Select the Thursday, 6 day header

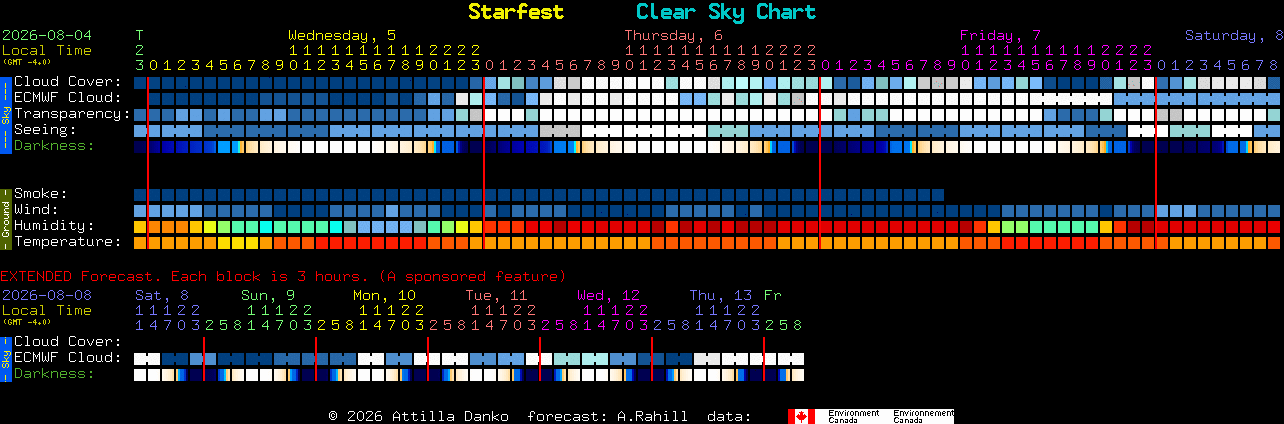(674, 35)
